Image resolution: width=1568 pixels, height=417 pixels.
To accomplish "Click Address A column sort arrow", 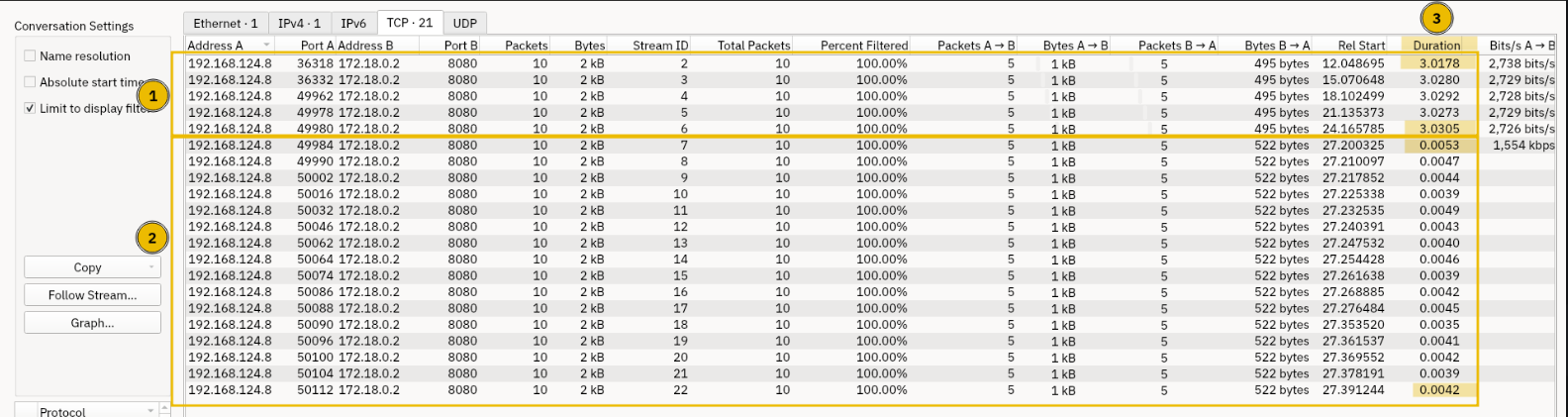I will [x=266, y=46].
